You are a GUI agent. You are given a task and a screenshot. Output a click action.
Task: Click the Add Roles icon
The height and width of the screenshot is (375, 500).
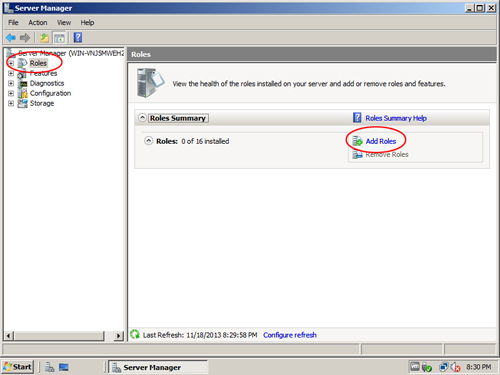(x=357, y=141)
